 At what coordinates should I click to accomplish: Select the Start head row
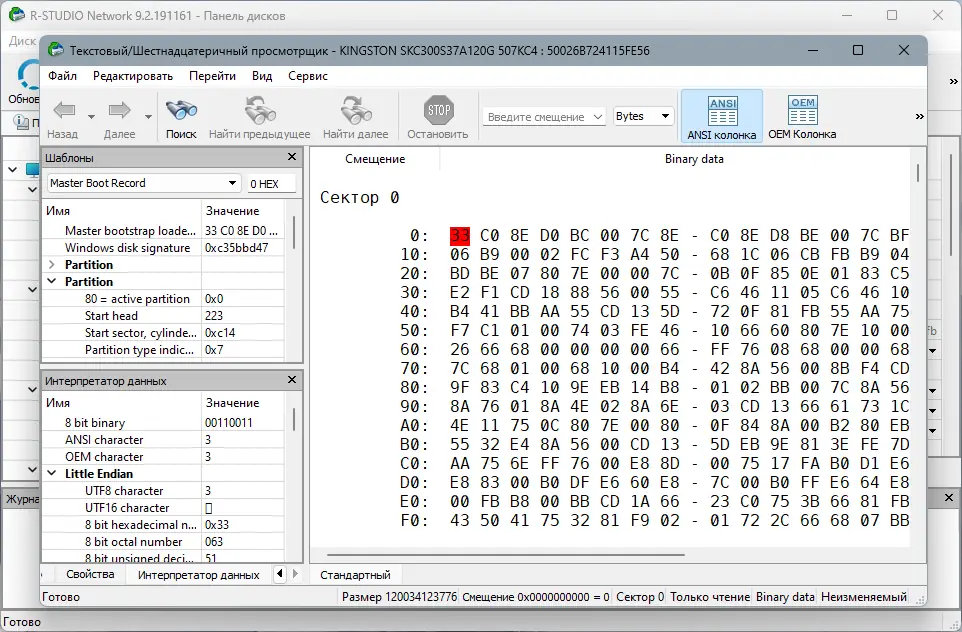[x=163, y=315]
